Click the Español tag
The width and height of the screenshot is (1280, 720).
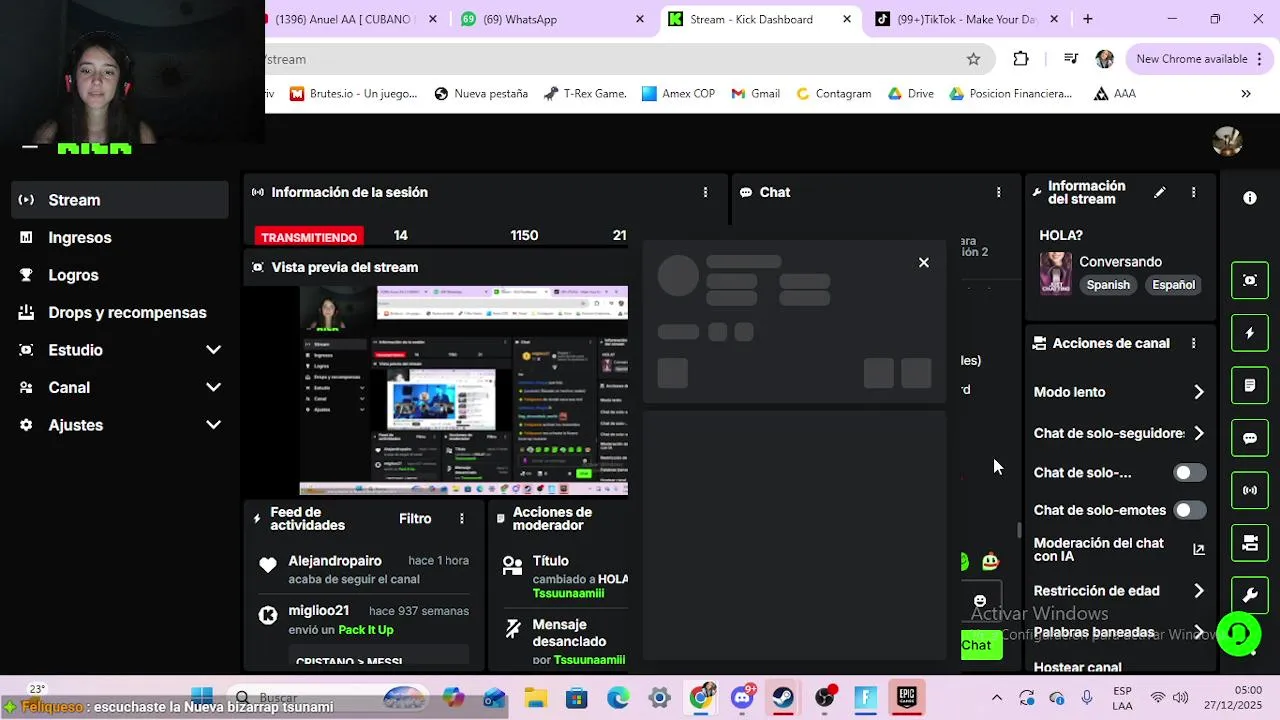[1173, 285]
